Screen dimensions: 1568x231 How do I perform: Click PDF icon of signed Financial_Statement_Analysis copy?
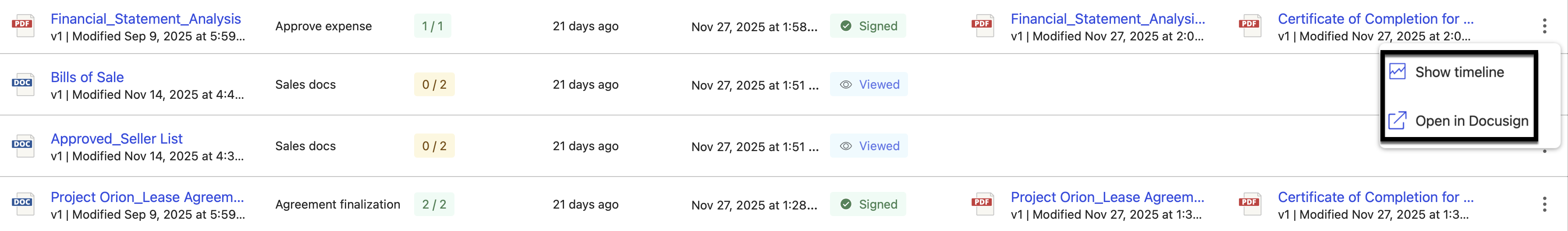pyautogui.click(x=982, y=25)
